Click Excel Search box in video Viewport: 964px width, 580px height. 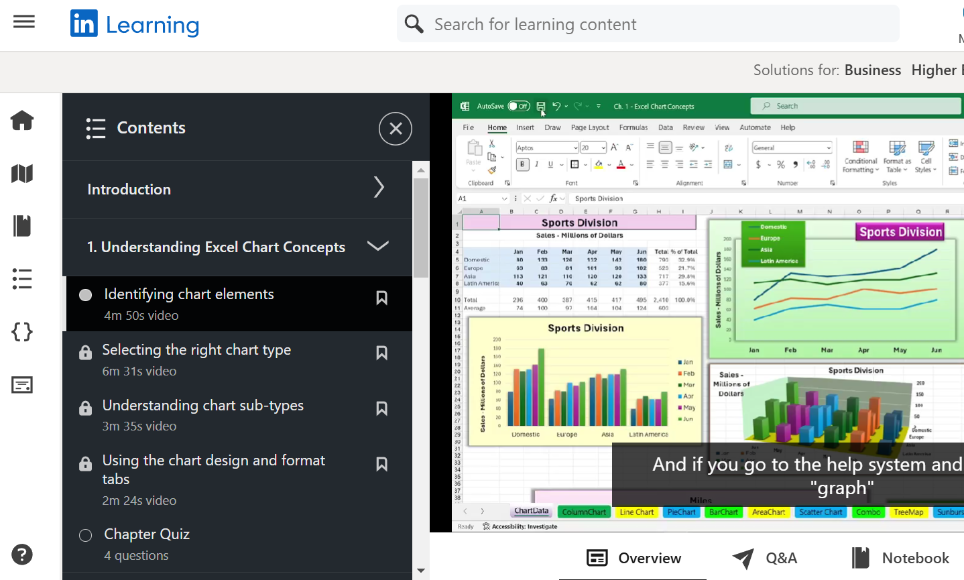coord(855,106)
